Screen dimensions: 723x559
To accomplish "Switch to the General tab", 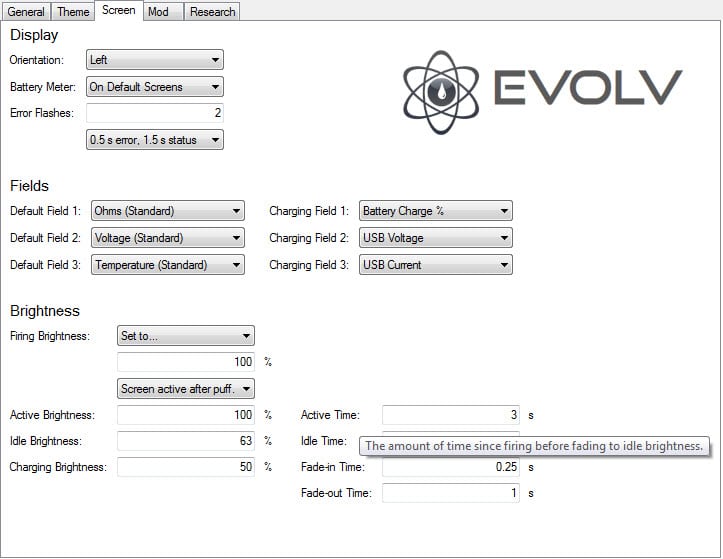I will (26, 12).
